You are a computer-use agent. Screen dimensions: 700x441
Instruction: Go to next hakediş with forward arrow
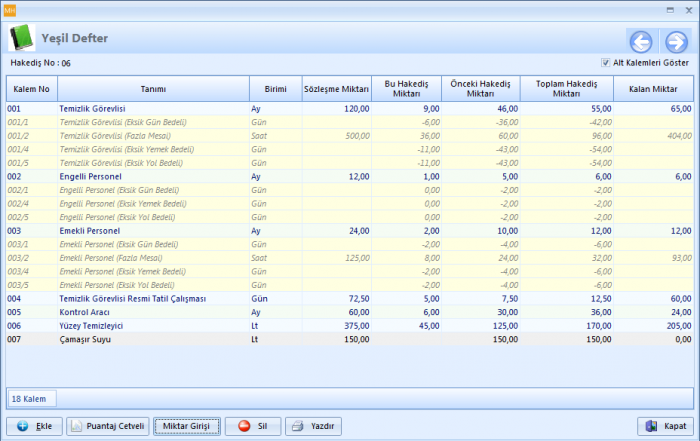pyautogui.click(x=675, y=41)
